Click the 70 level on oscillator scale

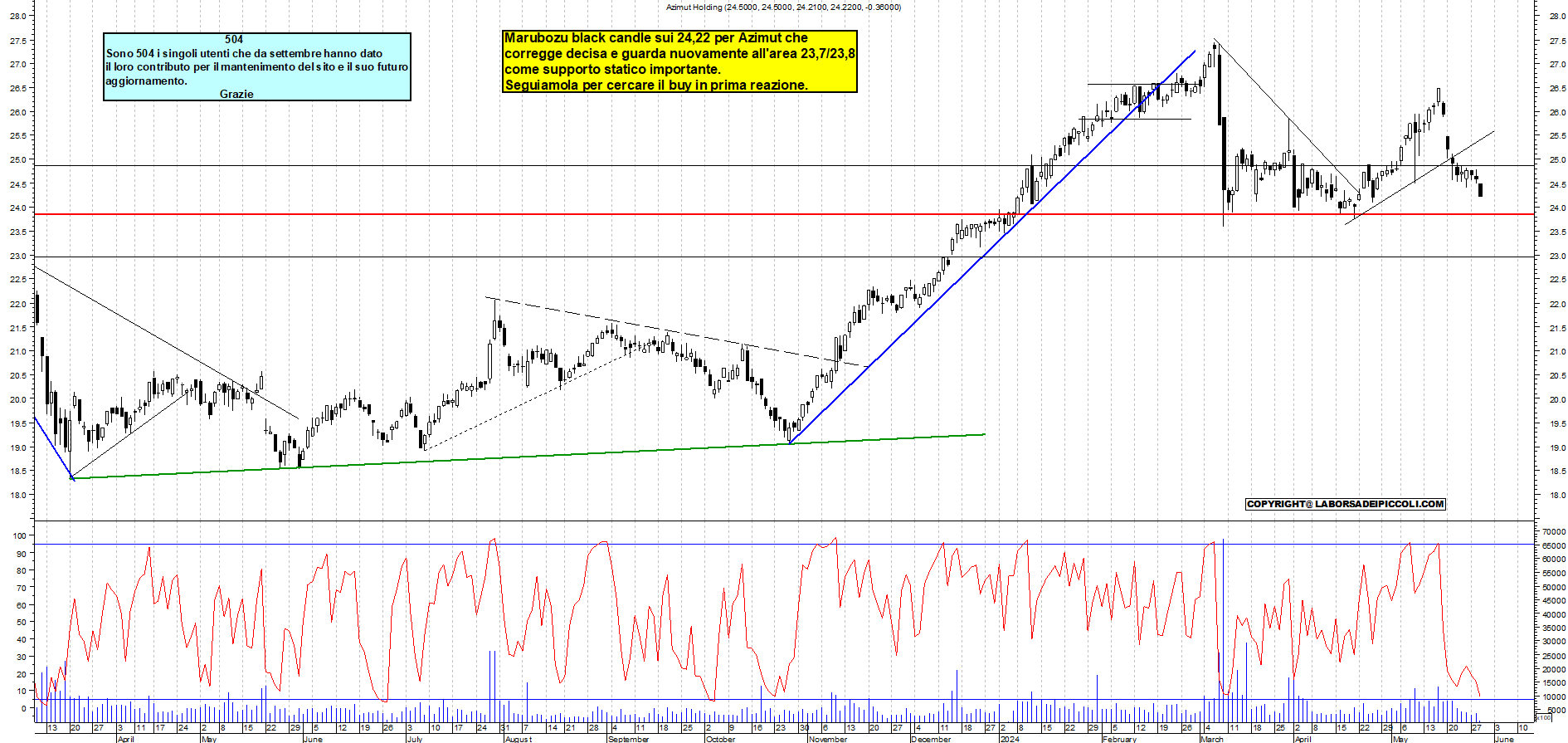(x=20, y=588)
